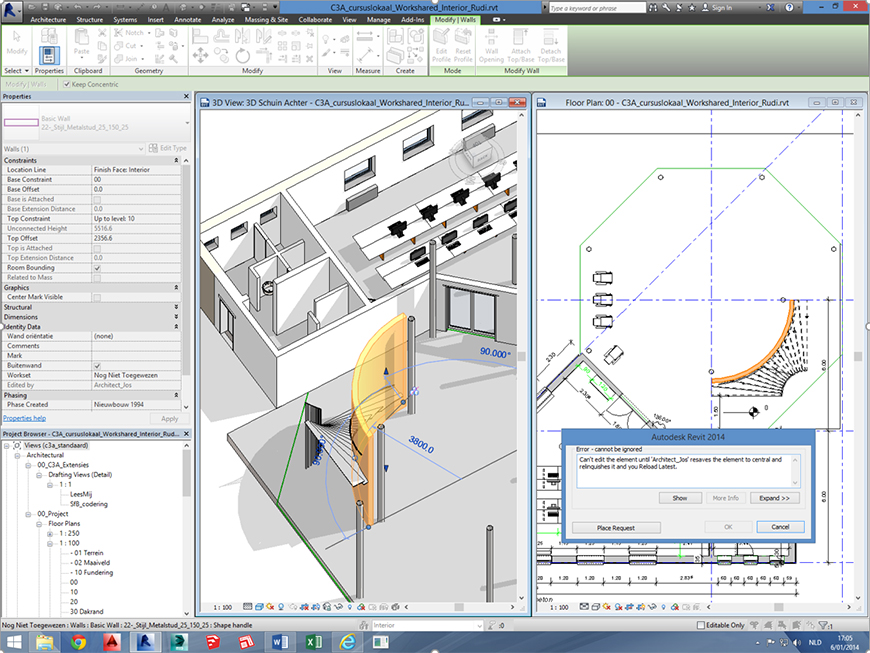
Task: Click the Top Offset value 2356.6
Action: tap(136, 238)
